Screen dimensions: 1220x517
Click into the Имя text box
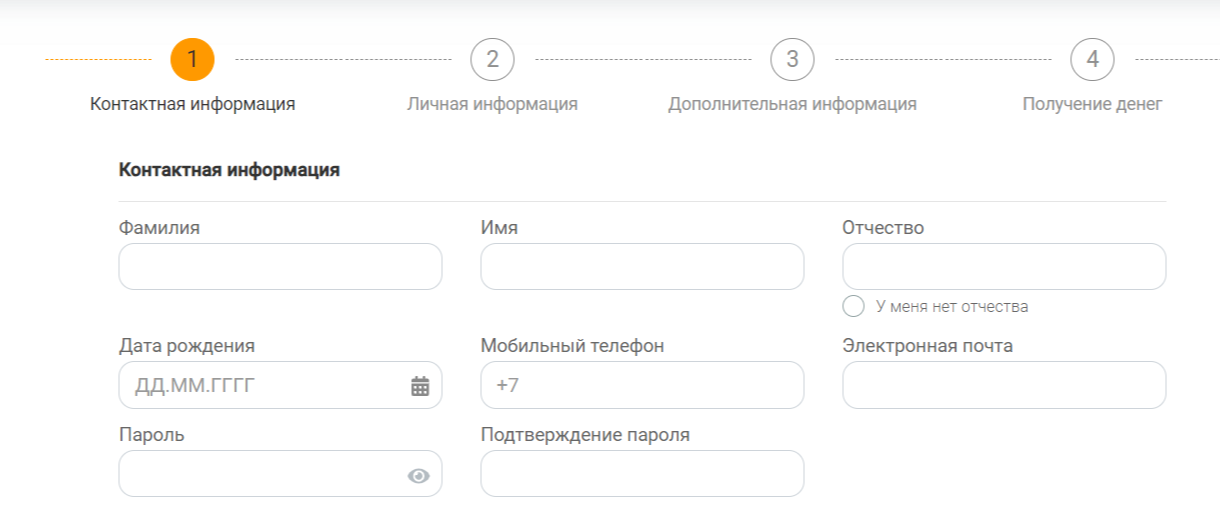pos(642,267)
